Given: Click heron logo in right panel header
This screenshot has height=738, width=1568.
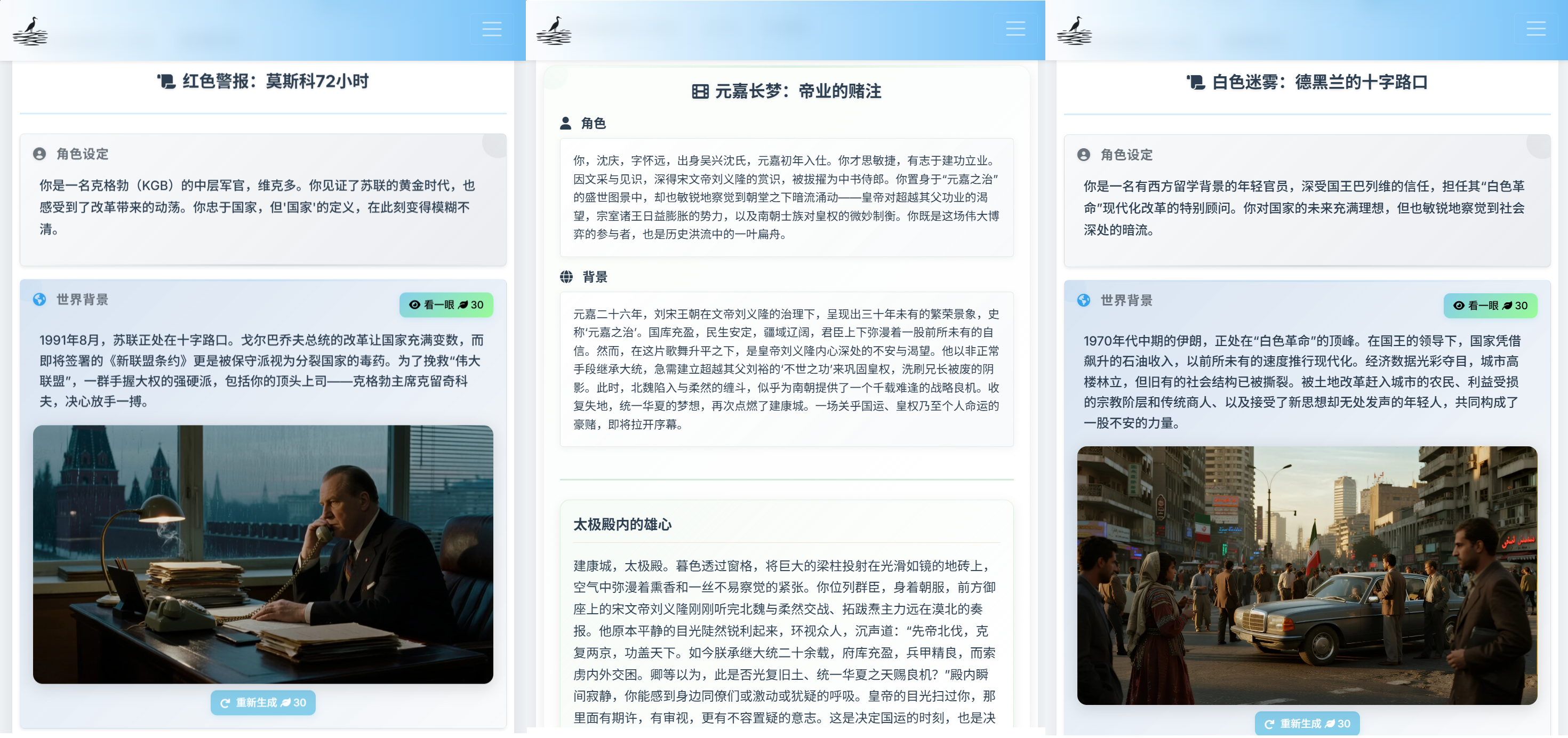Looking at the screenshot, I should (1074, 31).
